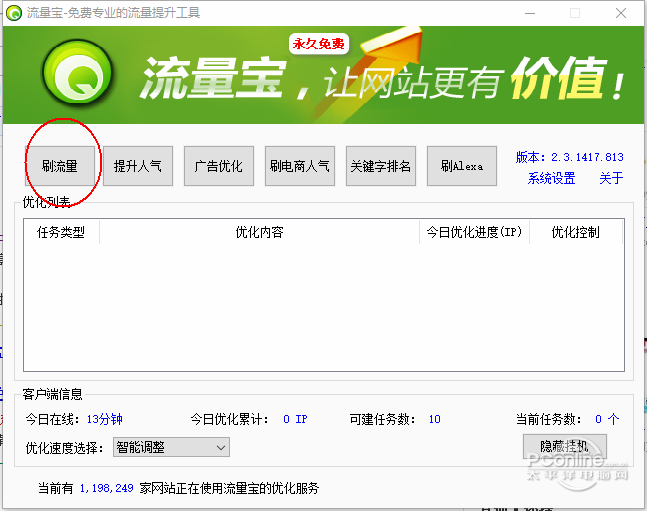Screen dimensions: 647x511
Task: Click the 优化控制 column header
Action: pos(576,232)
